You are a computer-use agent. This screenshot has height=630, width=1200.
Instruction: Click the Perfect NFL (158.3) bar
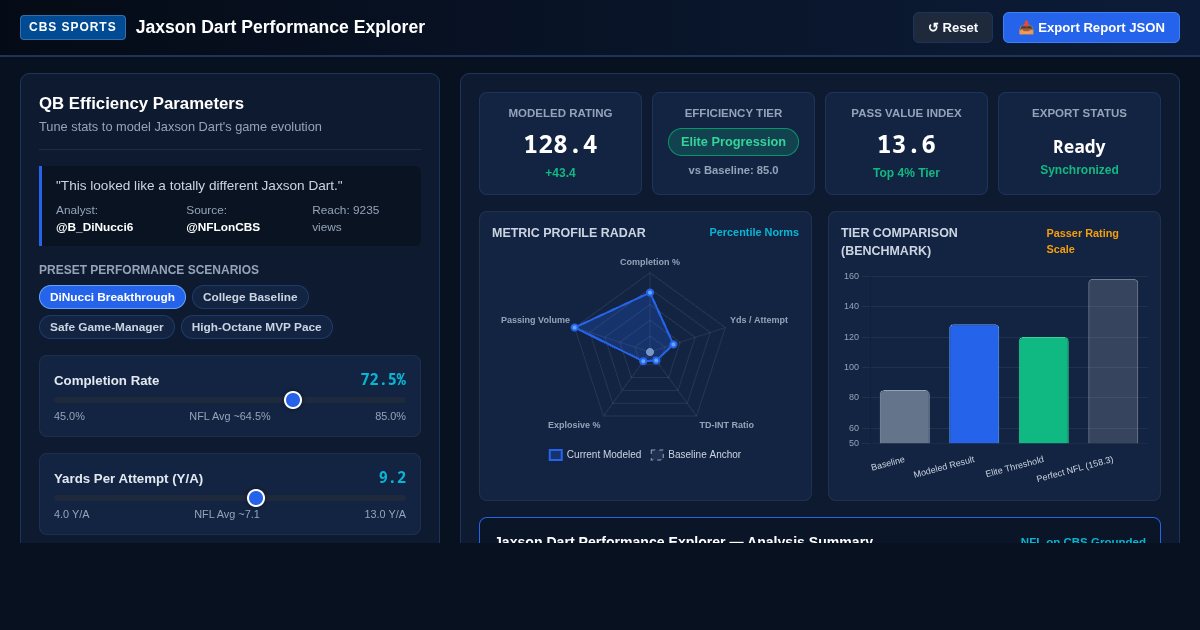point(1113,361)
